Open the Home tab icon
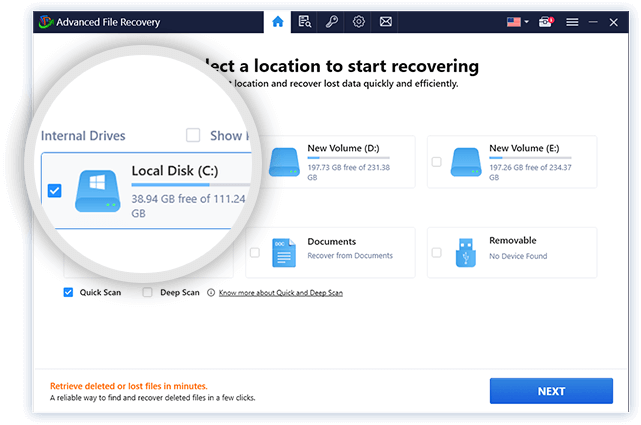 [278, 21]
